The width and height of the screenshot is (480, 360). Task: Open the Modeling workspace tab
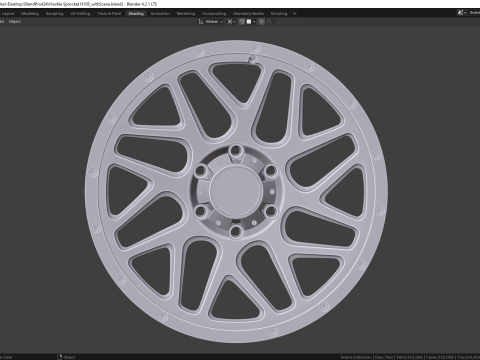(x=30, y=14)
